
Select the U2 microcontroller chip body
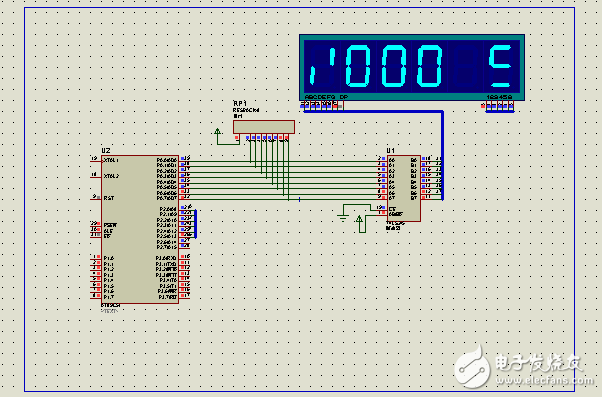coord(140,229)
